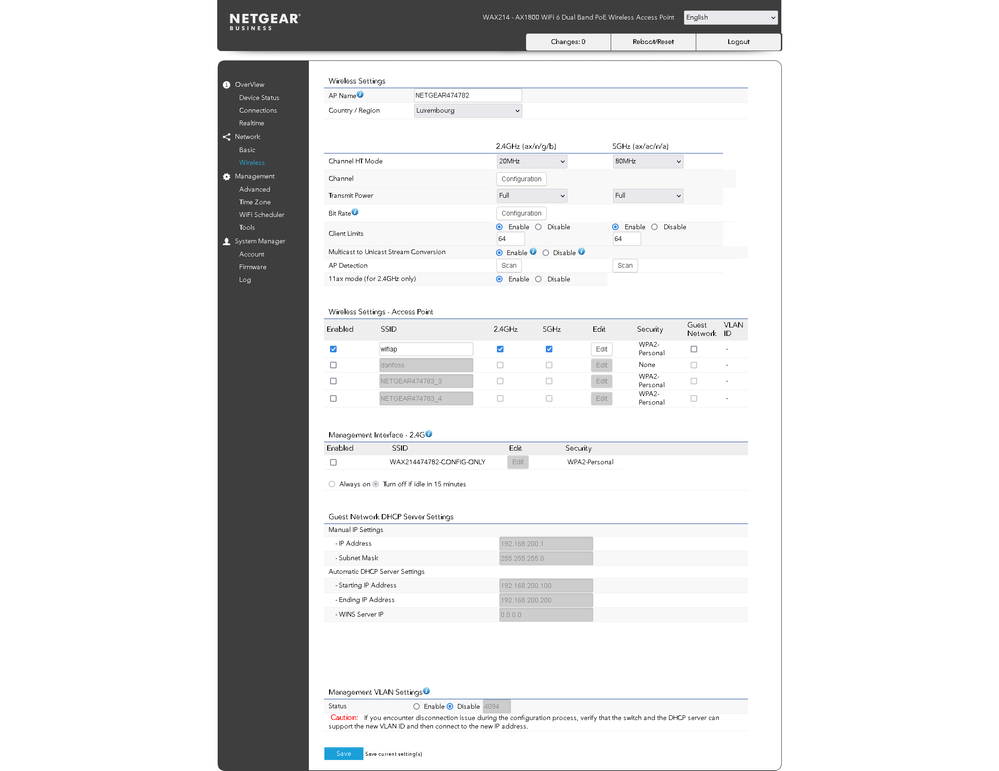Toggle Guest Network checkbox for wifiap
The height and width of the screenshot is (771, 999).
pyautogui.click(x=694, y=349)
